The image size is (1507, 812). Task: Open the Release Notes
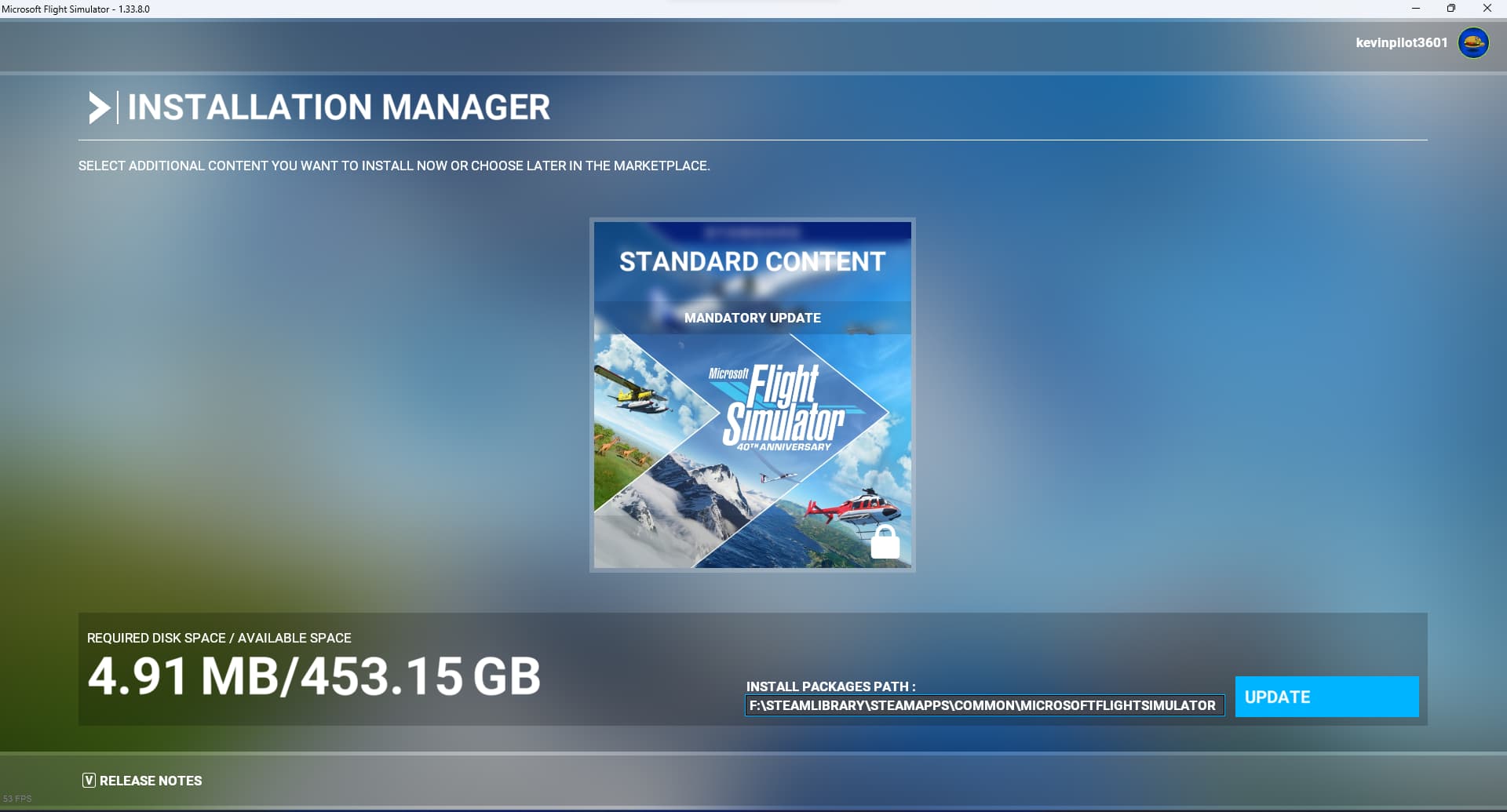pos(142,781)
